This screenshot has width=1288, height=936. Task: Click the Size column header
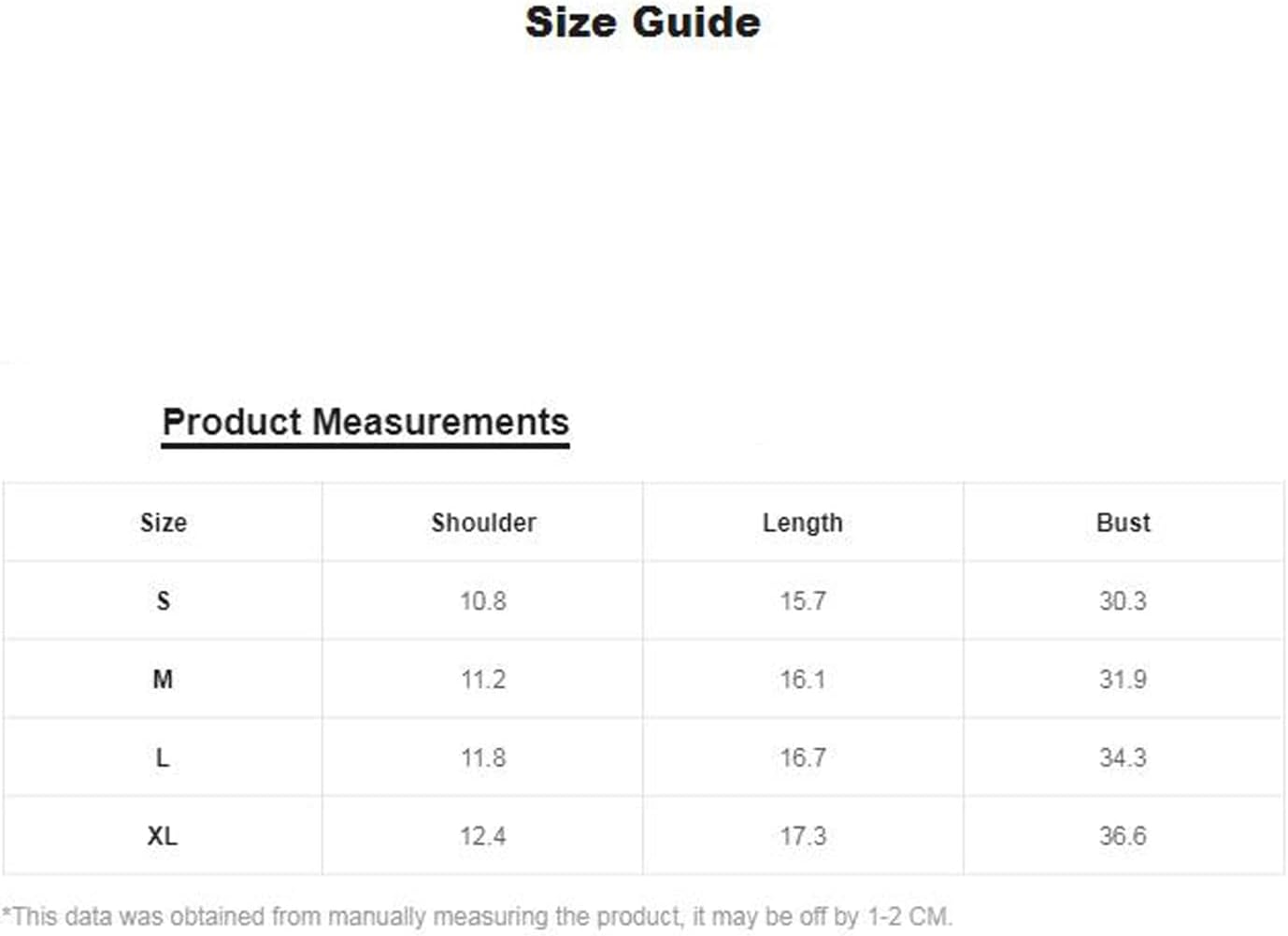(164, 523)
